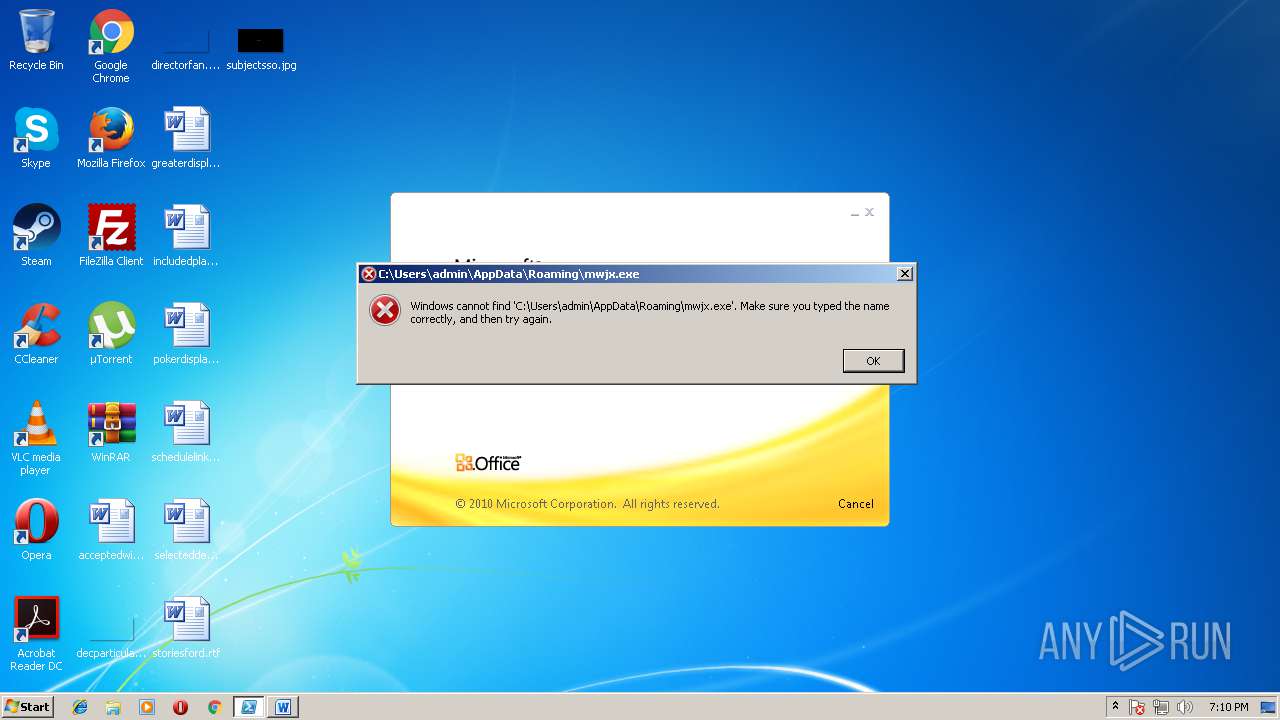Screen dimensions: 1280x720
Task: Open the 7:10 PM clock
Action: pos(1228,707)
